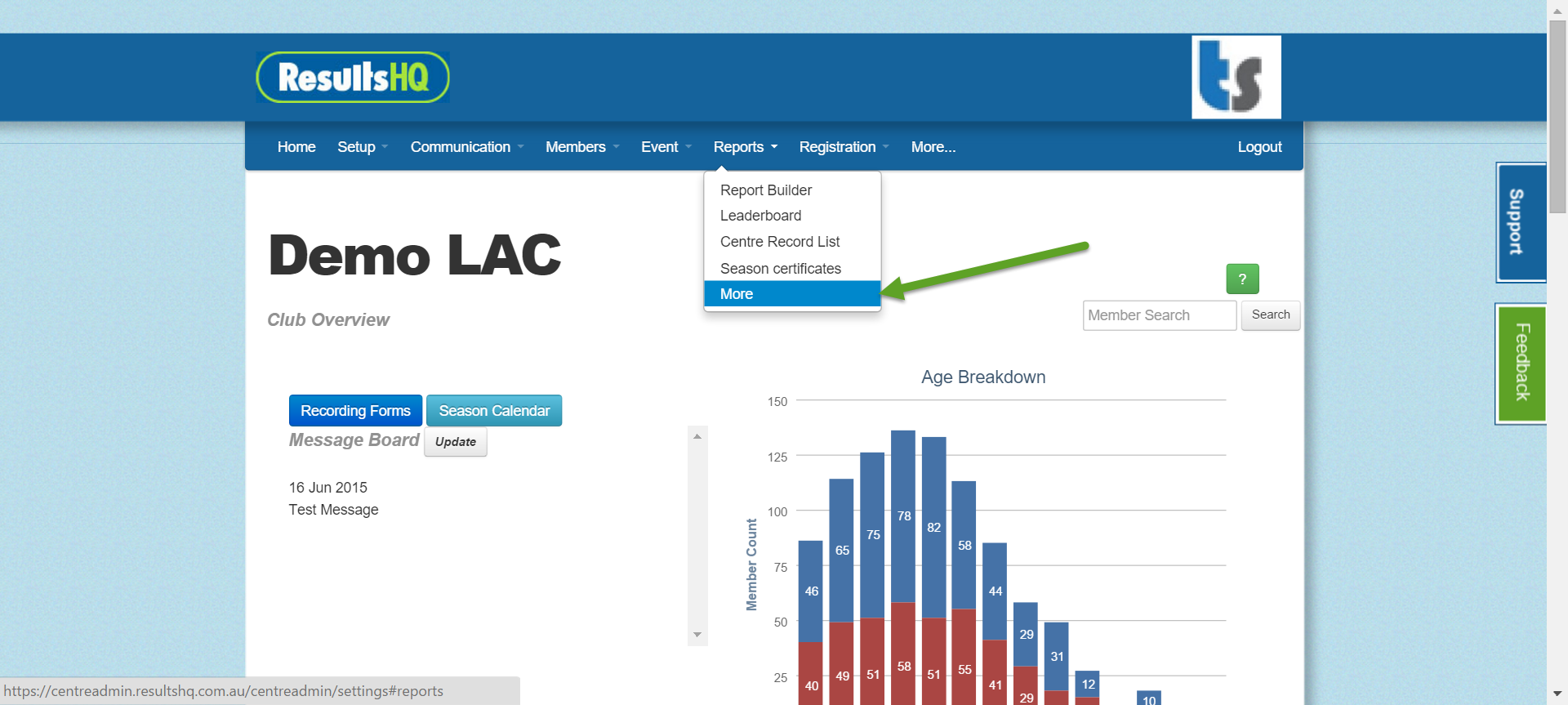Open the green help question mark button

[1242, 279]
